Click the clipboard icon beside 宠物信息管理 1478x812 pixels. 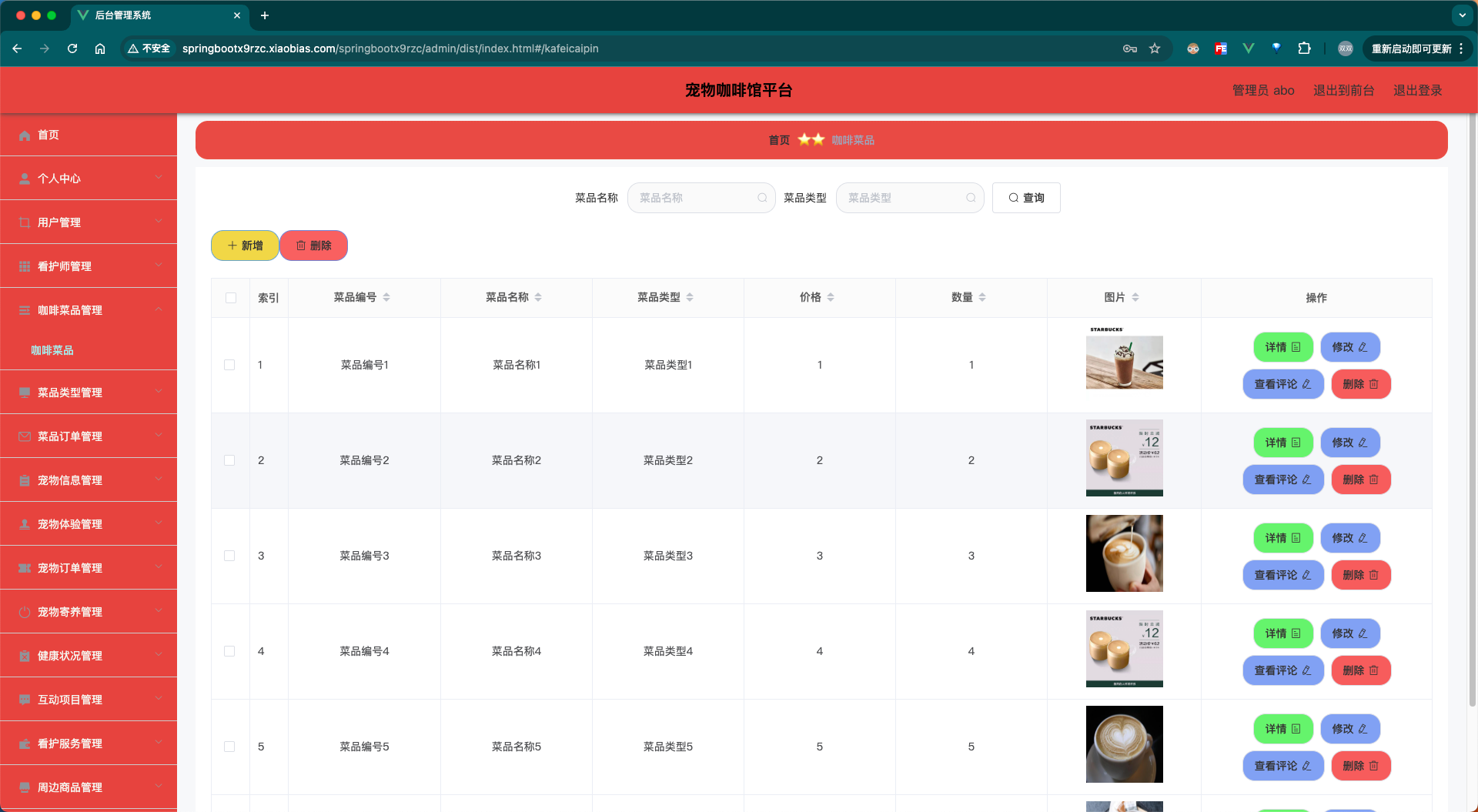click(25, 480)
